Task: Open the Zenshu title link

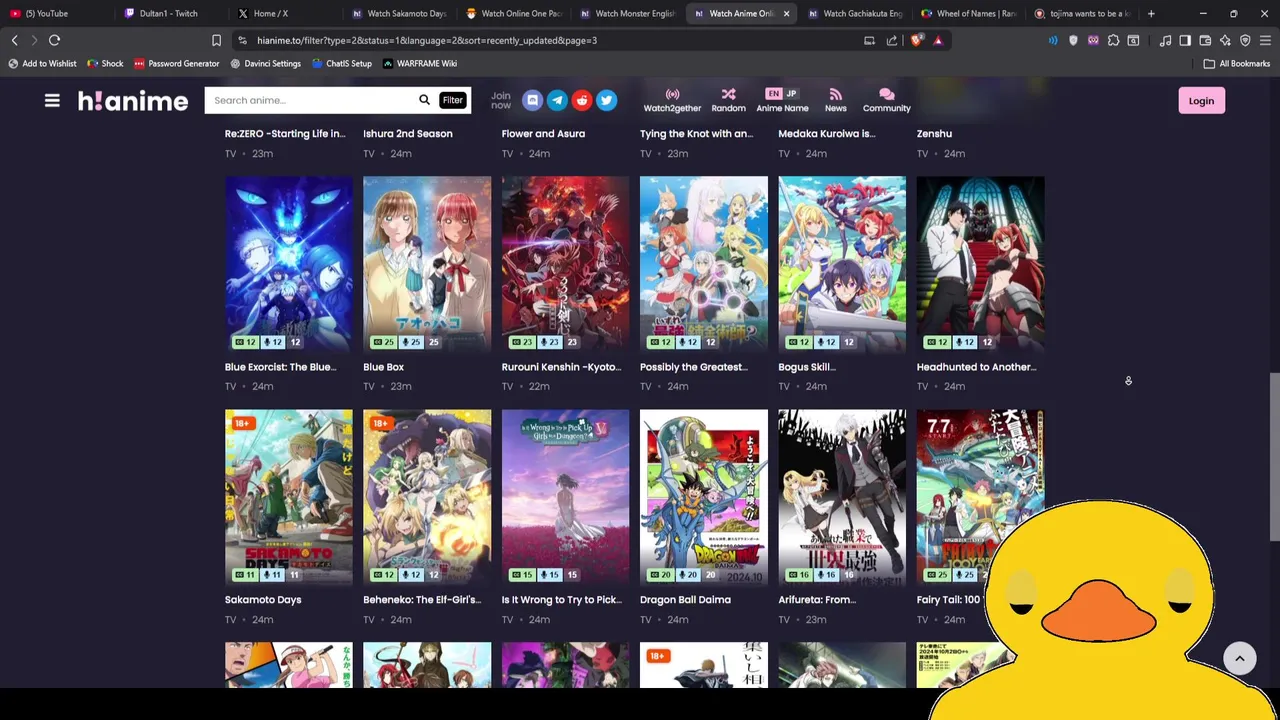Action: (934, 134)
